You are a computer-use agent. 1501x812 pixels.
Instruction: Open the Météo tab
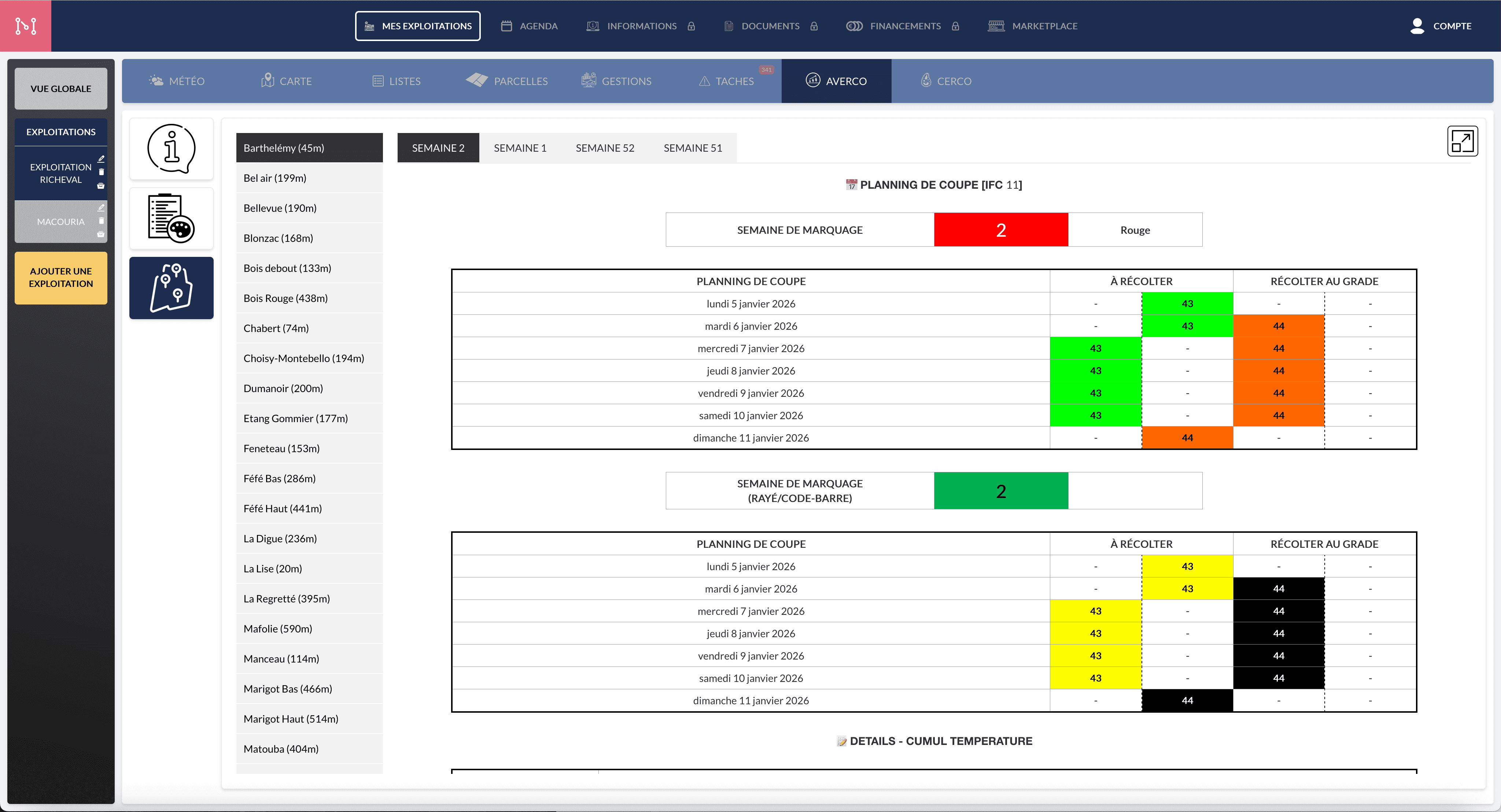pos(177,81)
